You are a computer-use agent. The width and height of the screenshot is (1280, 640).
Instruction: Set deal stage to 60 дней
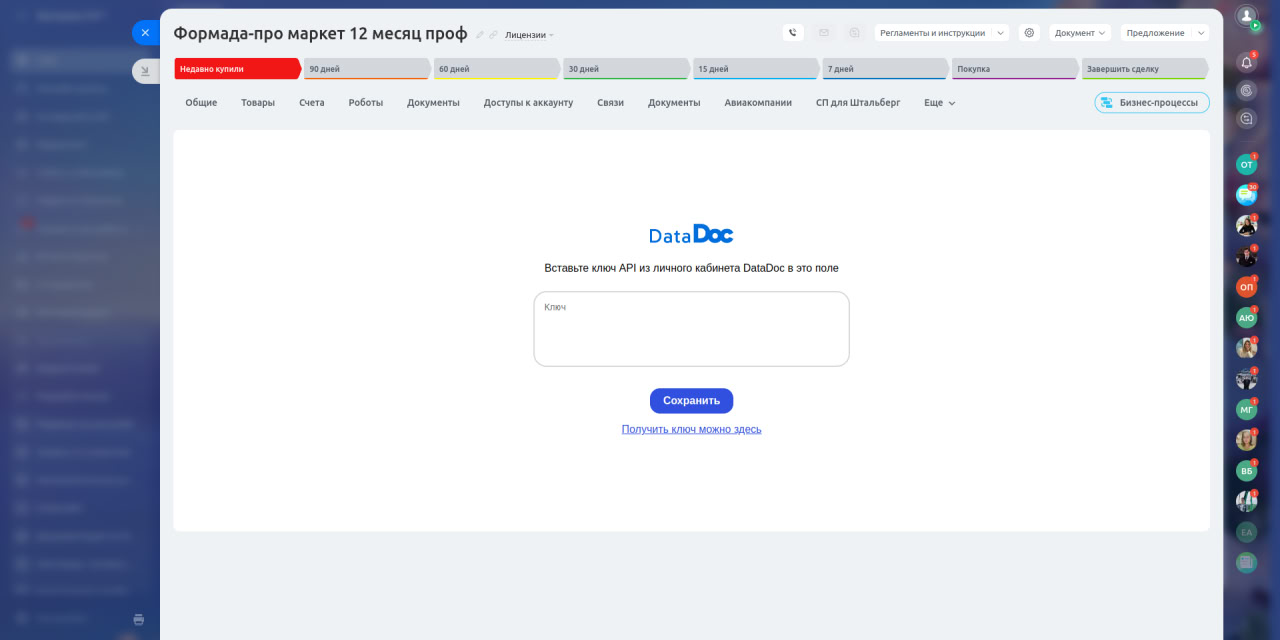(x=497, y=69)
